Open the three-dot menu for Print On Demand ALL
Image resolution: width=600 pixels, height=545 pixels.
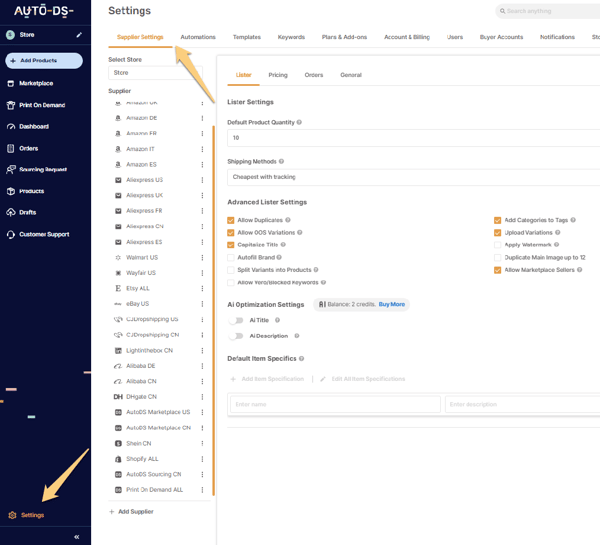[x=202, y=490]
